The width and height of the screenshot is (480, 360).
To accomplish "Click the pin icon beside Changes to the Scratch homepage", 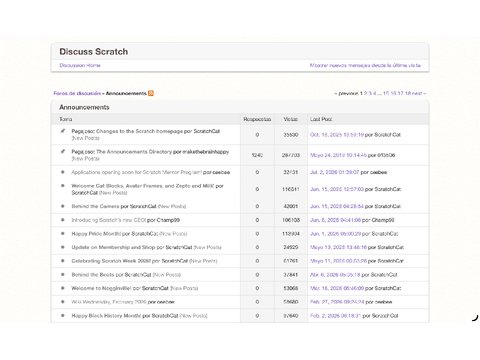I will point(62,131).
